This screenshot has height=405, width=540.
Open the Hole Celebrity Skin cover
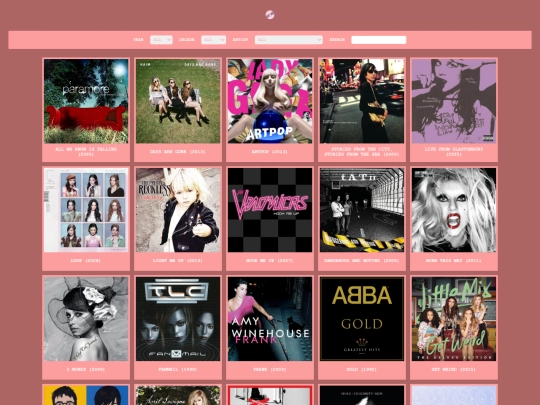pos(362,395)
